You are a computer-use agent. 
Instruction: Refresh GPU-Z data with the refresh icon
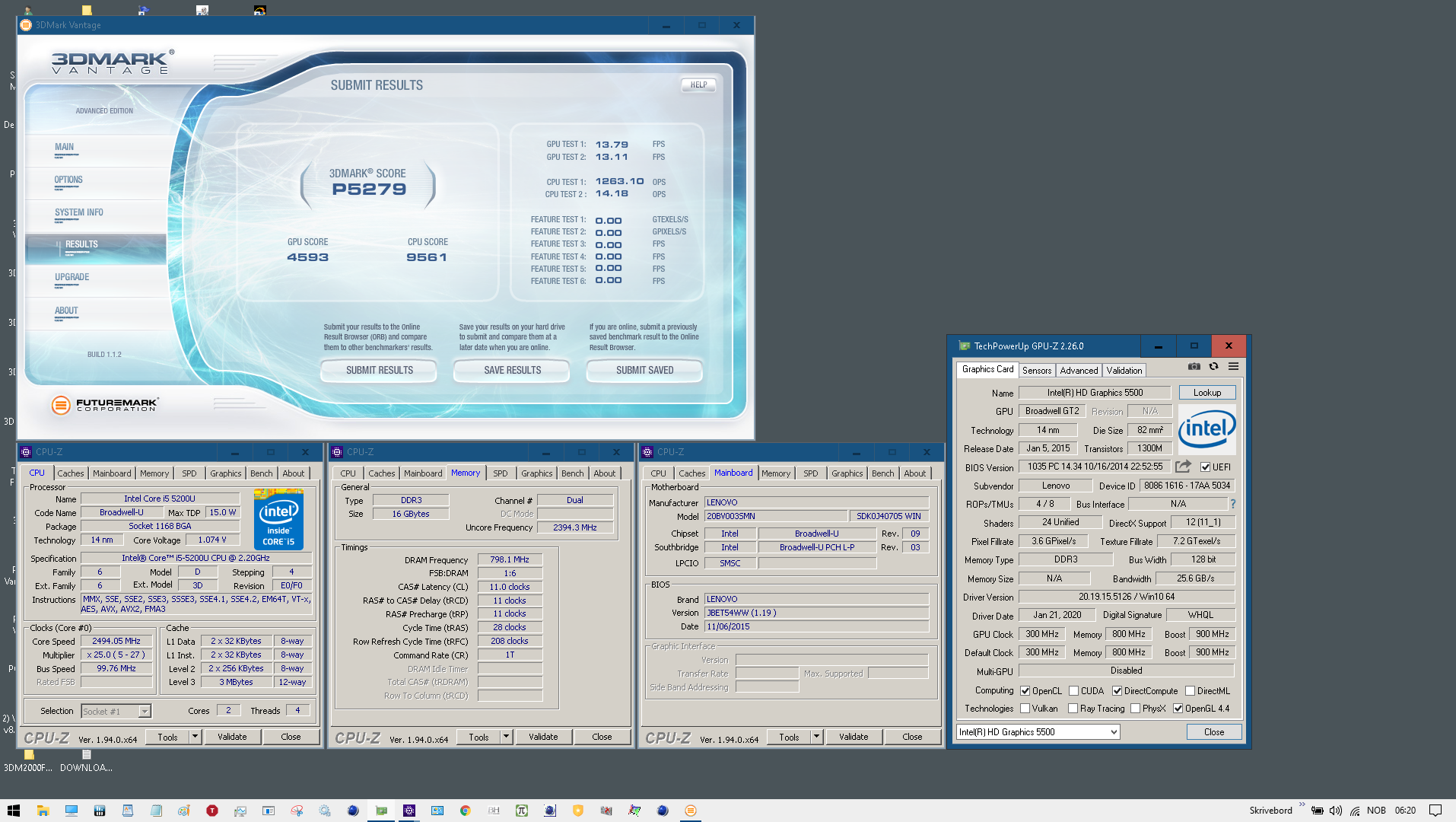[x=1214, y=367]
